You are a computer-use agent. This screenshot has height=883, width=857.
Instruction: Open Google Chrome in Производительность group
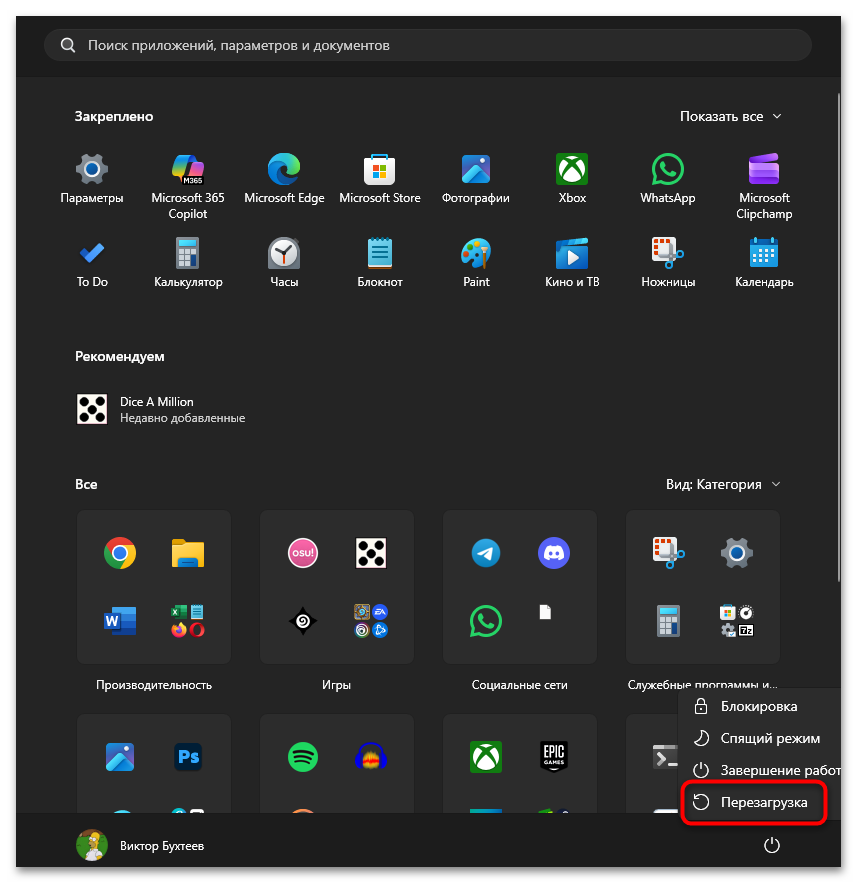coord(120,553)
